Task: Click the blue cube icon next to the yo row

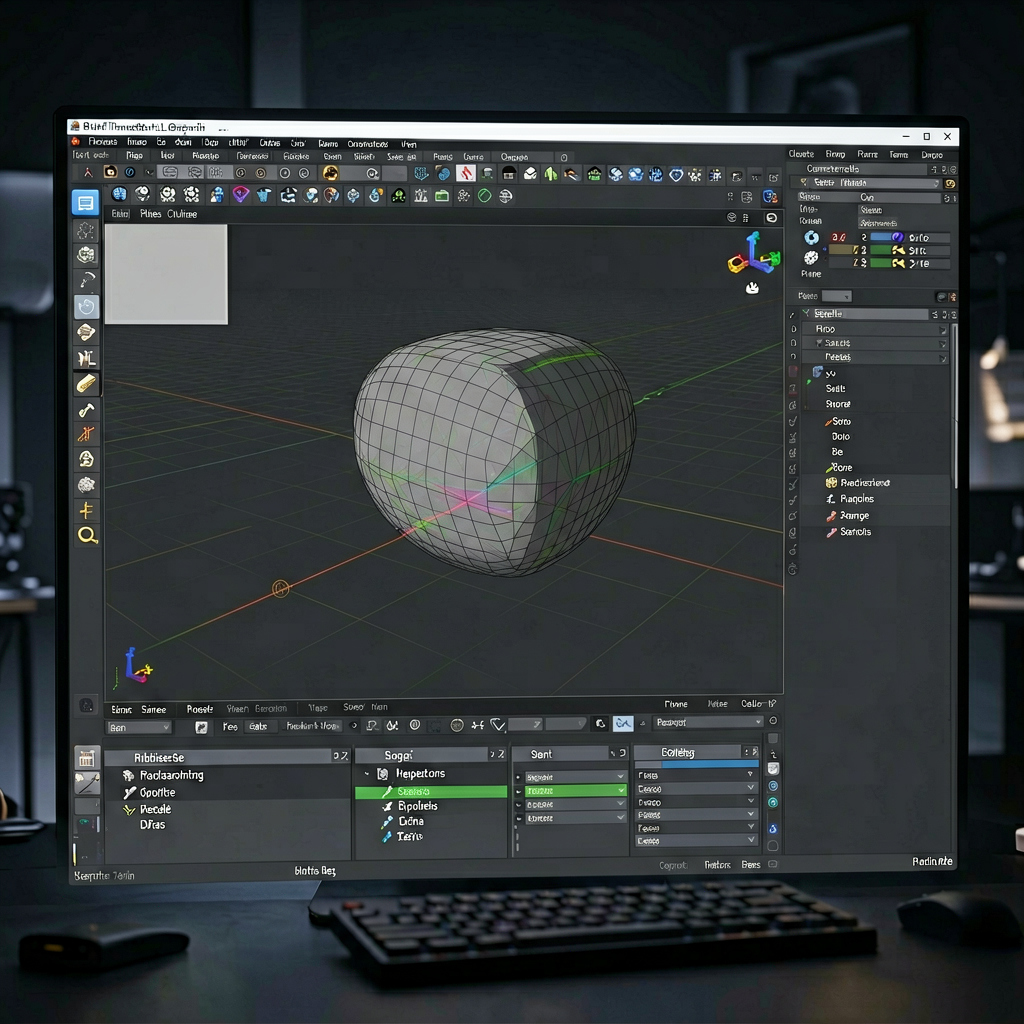Action: (x=817, y=372)
